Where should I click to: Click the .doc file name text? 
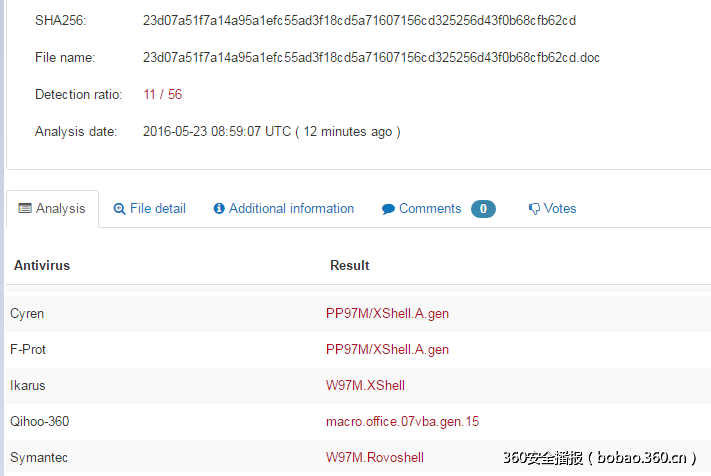pyautogui.click(x=371, y=58)
